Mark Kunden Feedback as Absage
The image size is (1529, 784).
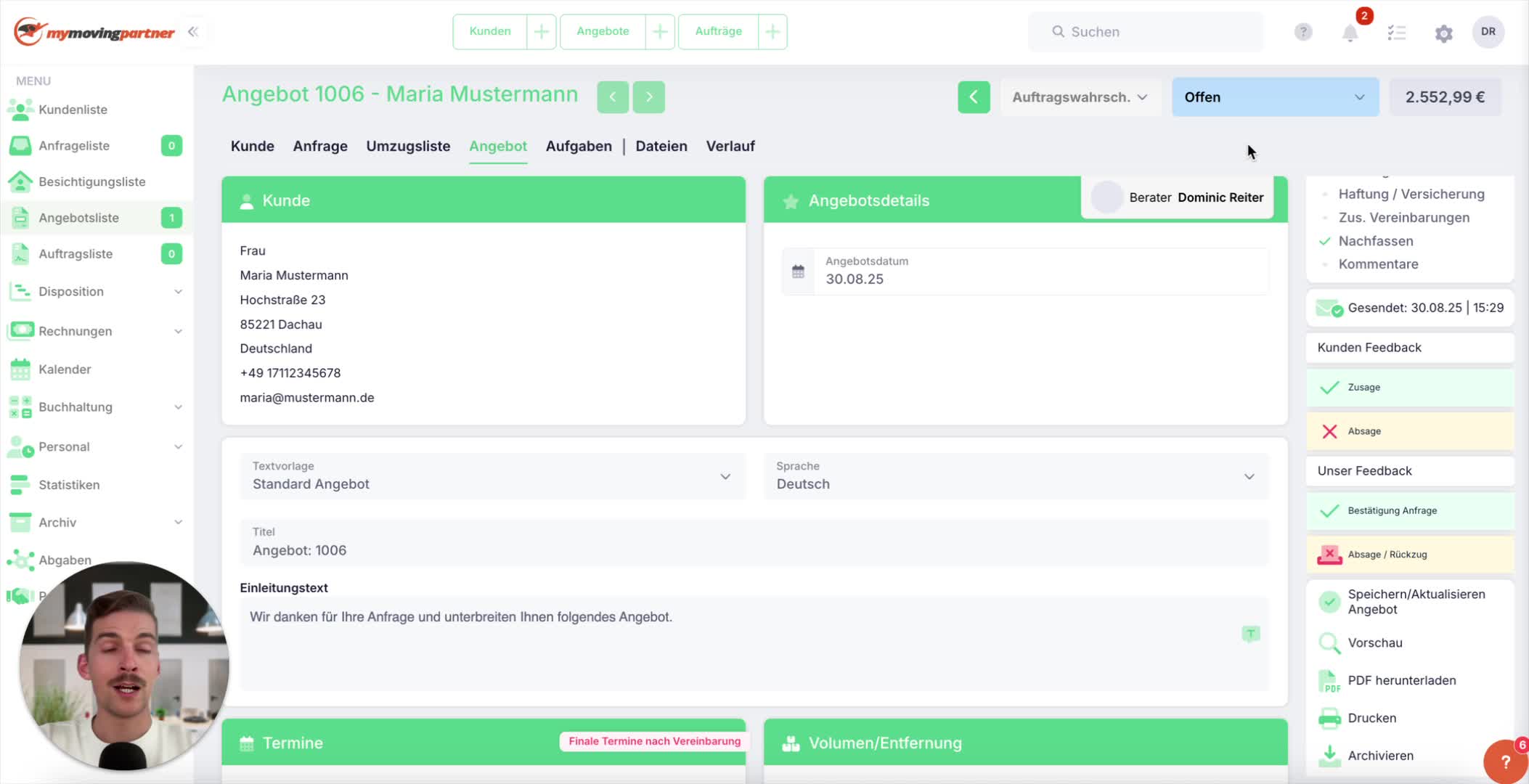click(1410, 431)
